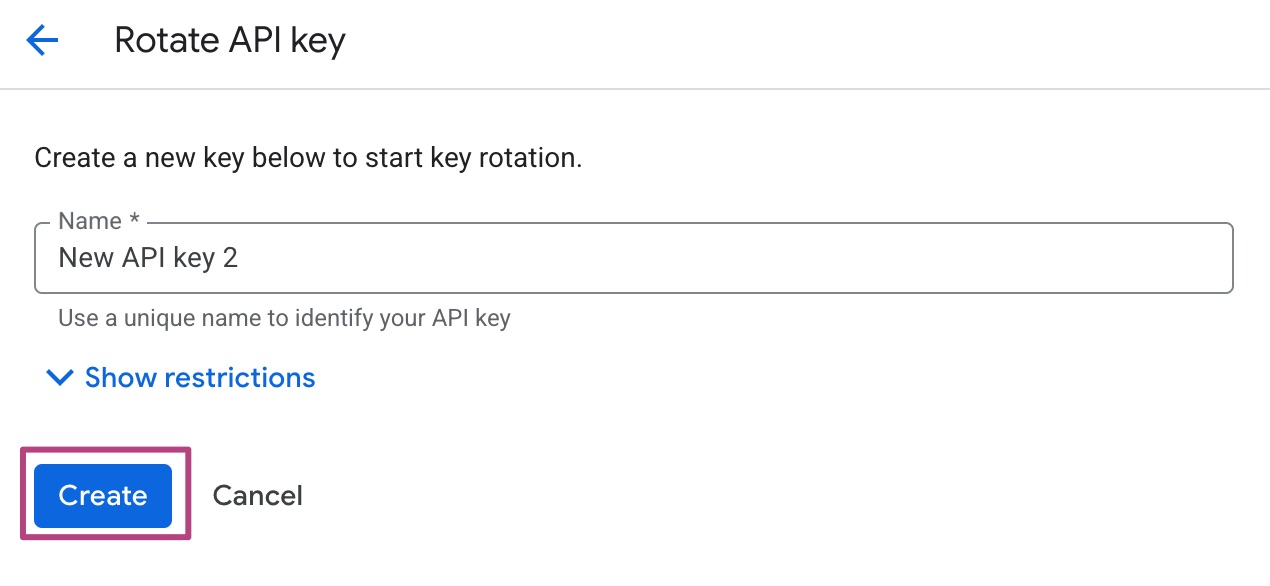Click the "Rotate API key" page title

tap(229, 41)
